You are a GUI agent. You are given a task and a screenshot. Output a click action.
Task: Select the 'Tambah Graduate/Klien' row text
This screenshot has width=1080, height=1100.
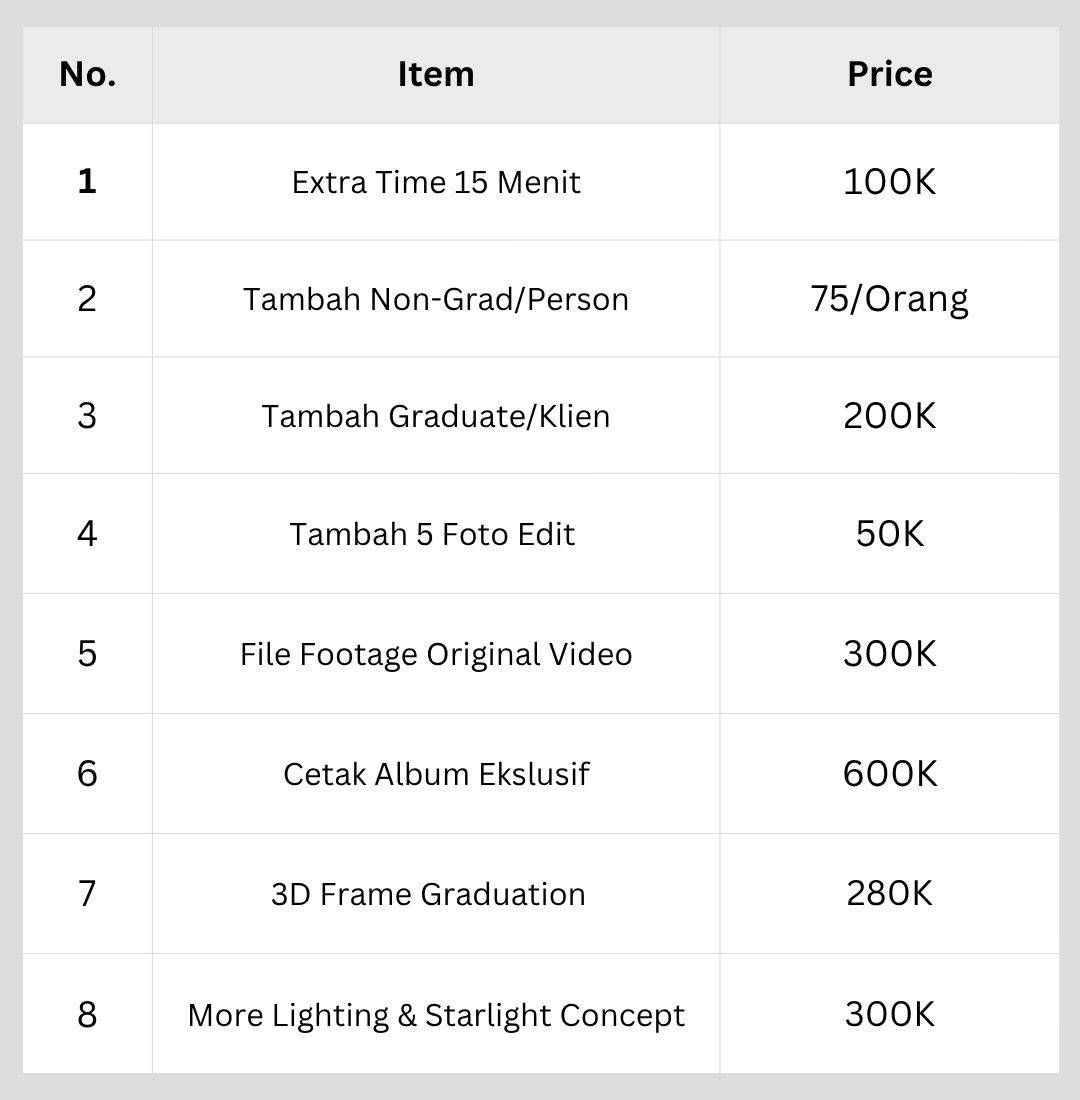coord(436,416)
